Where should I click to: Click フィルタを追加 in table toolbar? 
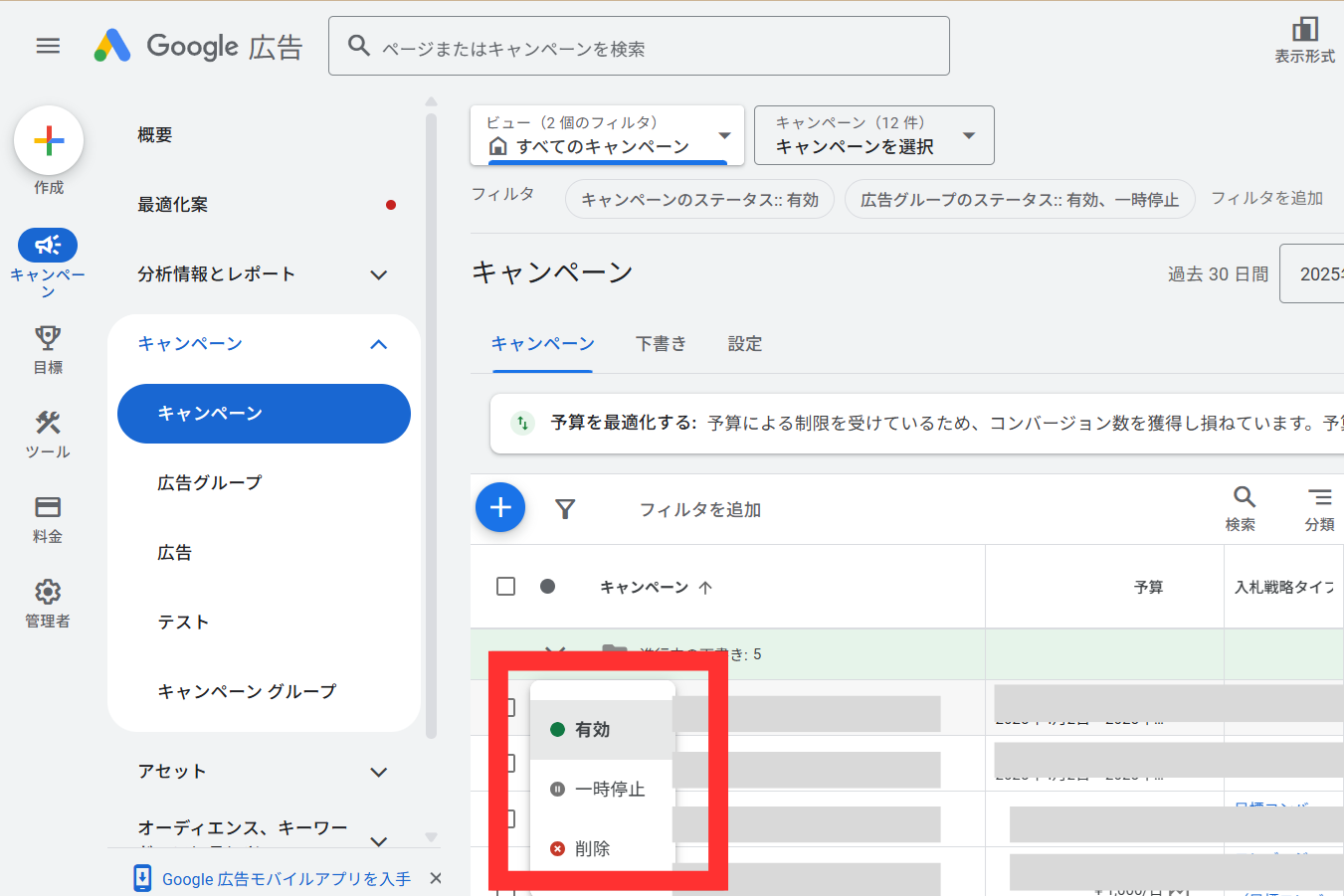(x=700, y=509)
